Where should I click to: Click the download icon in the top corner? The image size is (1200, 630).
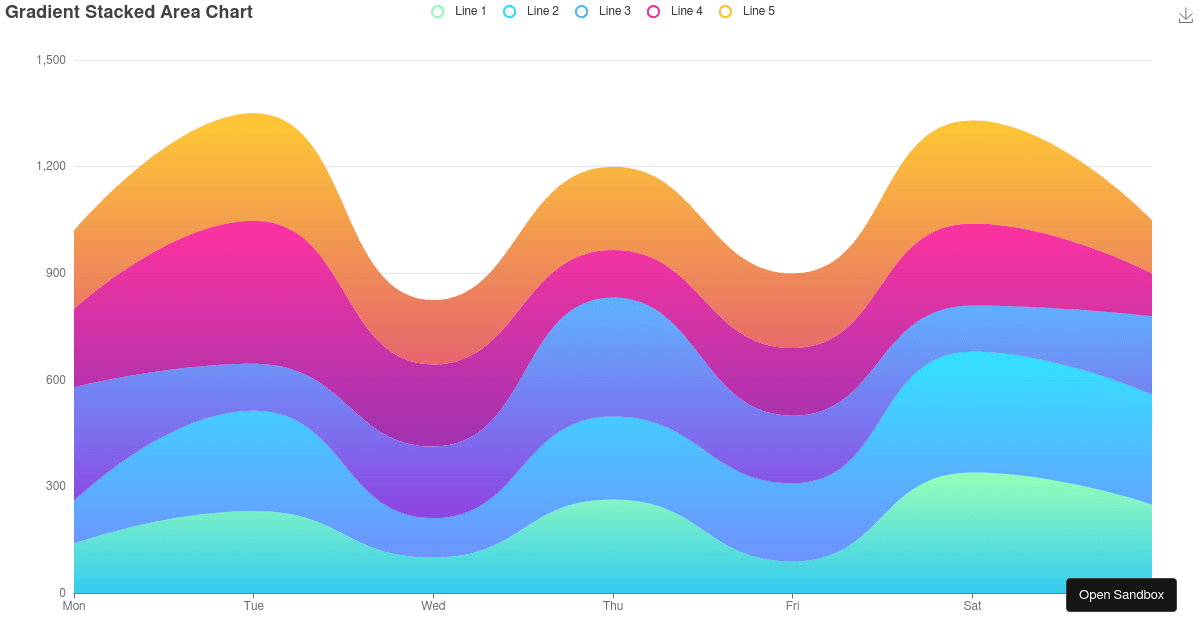(x=1184, y=16)
